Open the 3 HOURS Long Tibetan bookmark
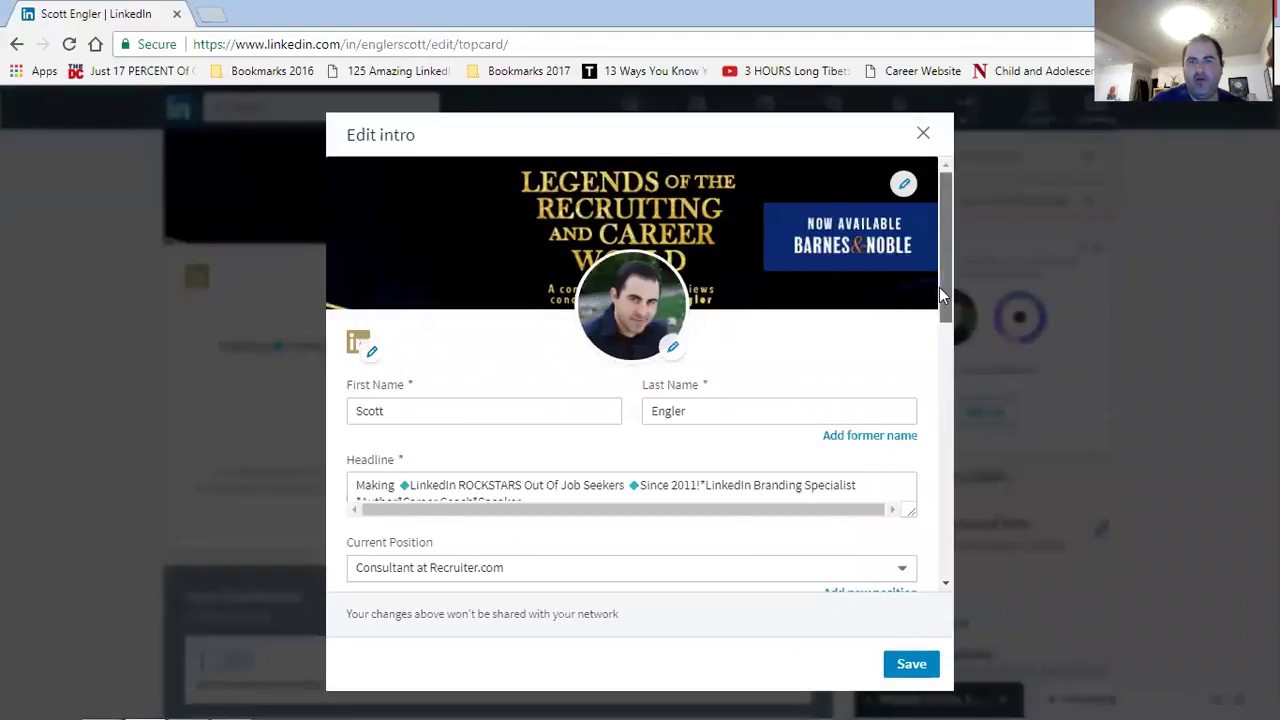 pos(786,71)
